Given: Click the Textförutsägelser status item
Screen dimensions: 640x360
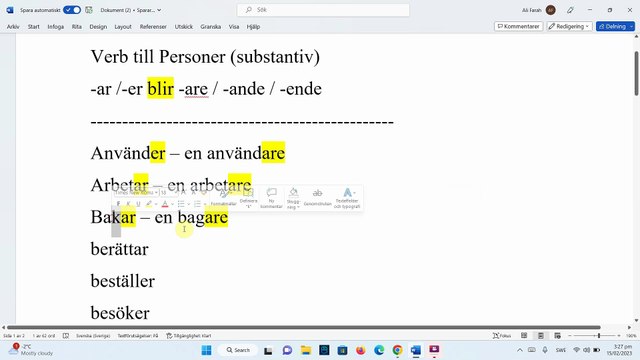Looking at the screenshot, I should coord(138,336).
